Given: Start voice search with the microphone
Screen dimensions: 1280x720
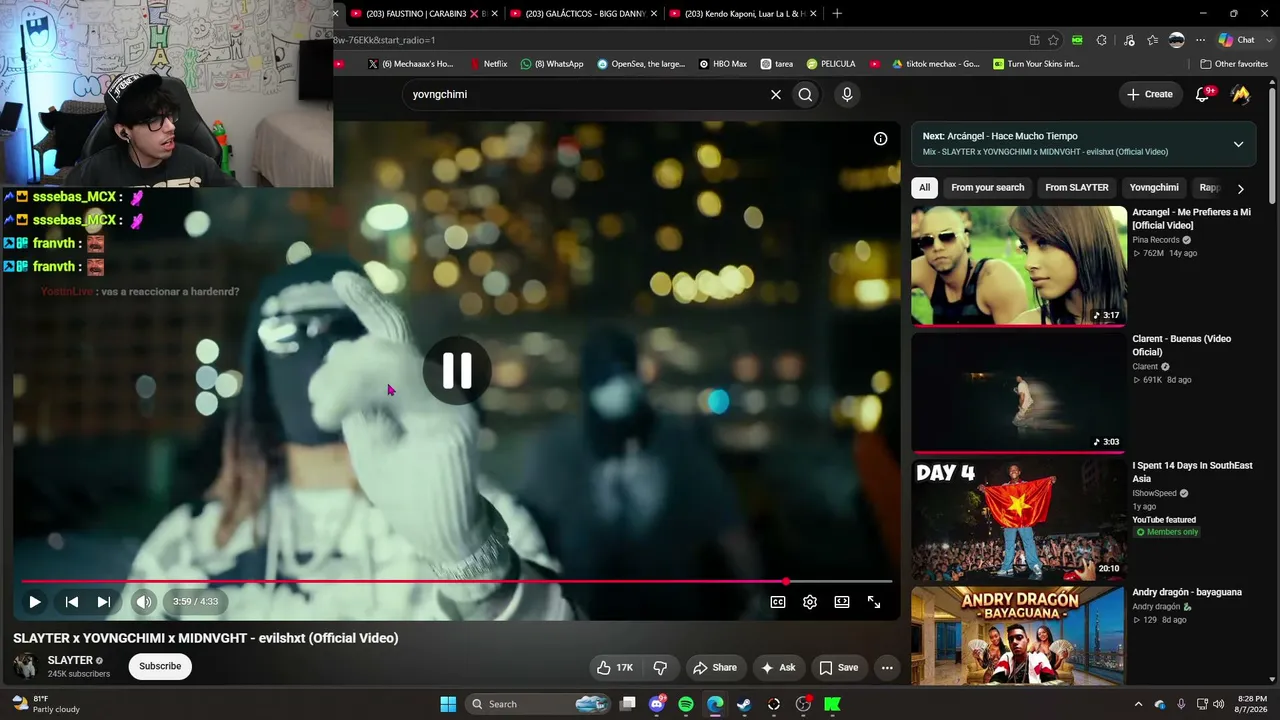Looking at the screenshot, I should coord(847,94).
